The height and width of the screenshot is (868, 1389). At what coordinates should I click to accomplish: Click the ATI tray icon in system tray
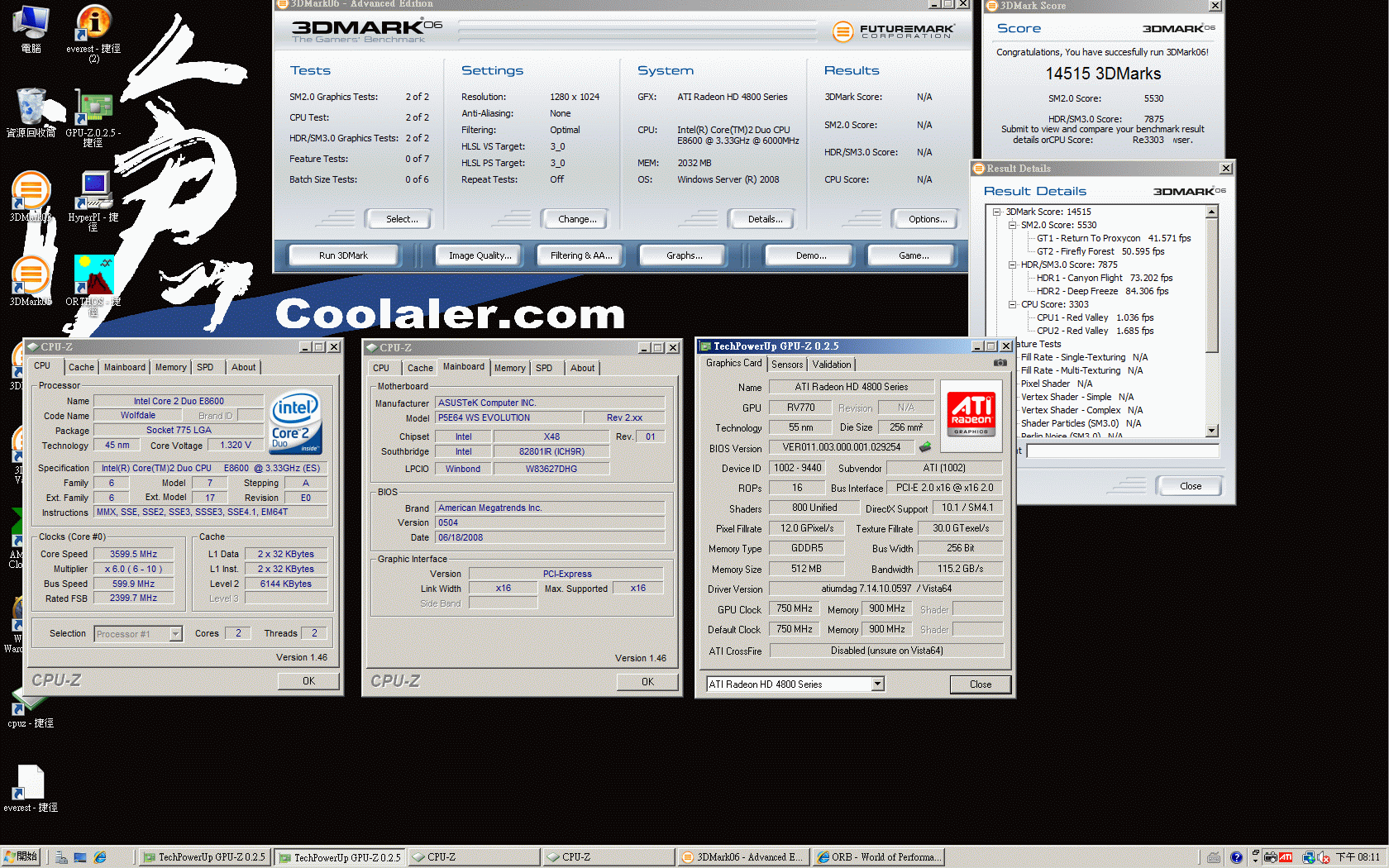(x=1286, y=857)
